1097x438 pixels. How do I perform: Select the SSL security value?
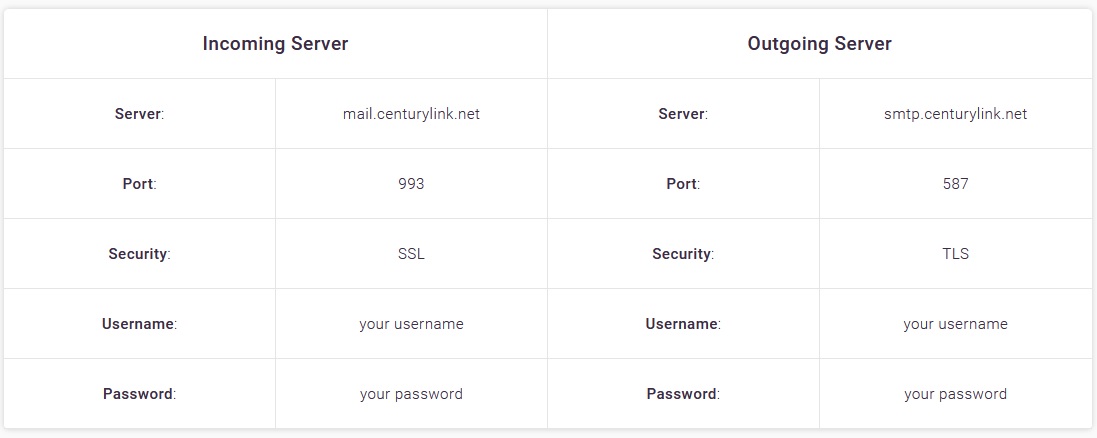(x=411, y=254)
